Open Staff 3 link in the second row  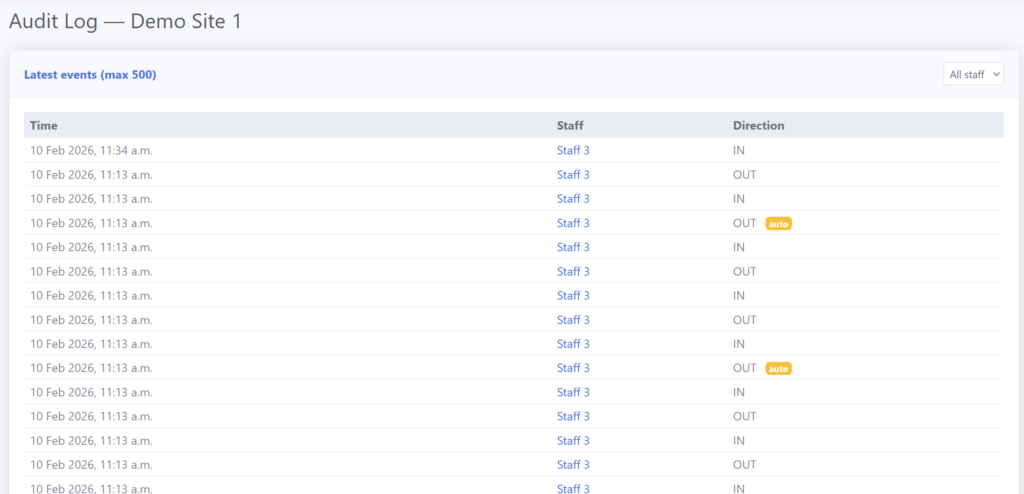point(573,175)
